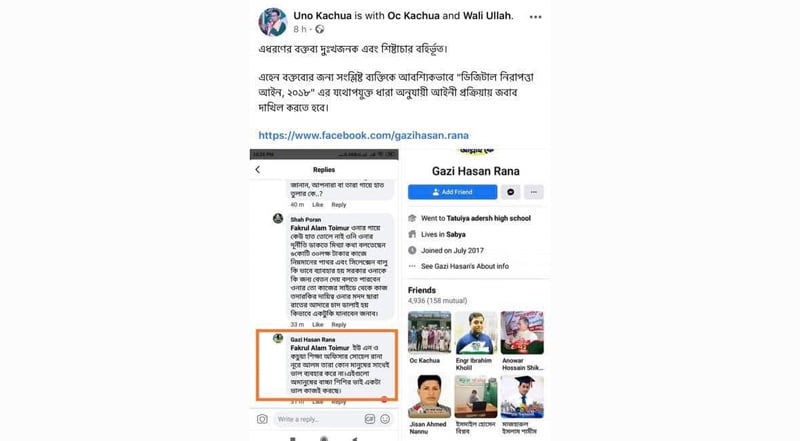
Task: Click Like under Shah Poran's comment
Action: 318,325
